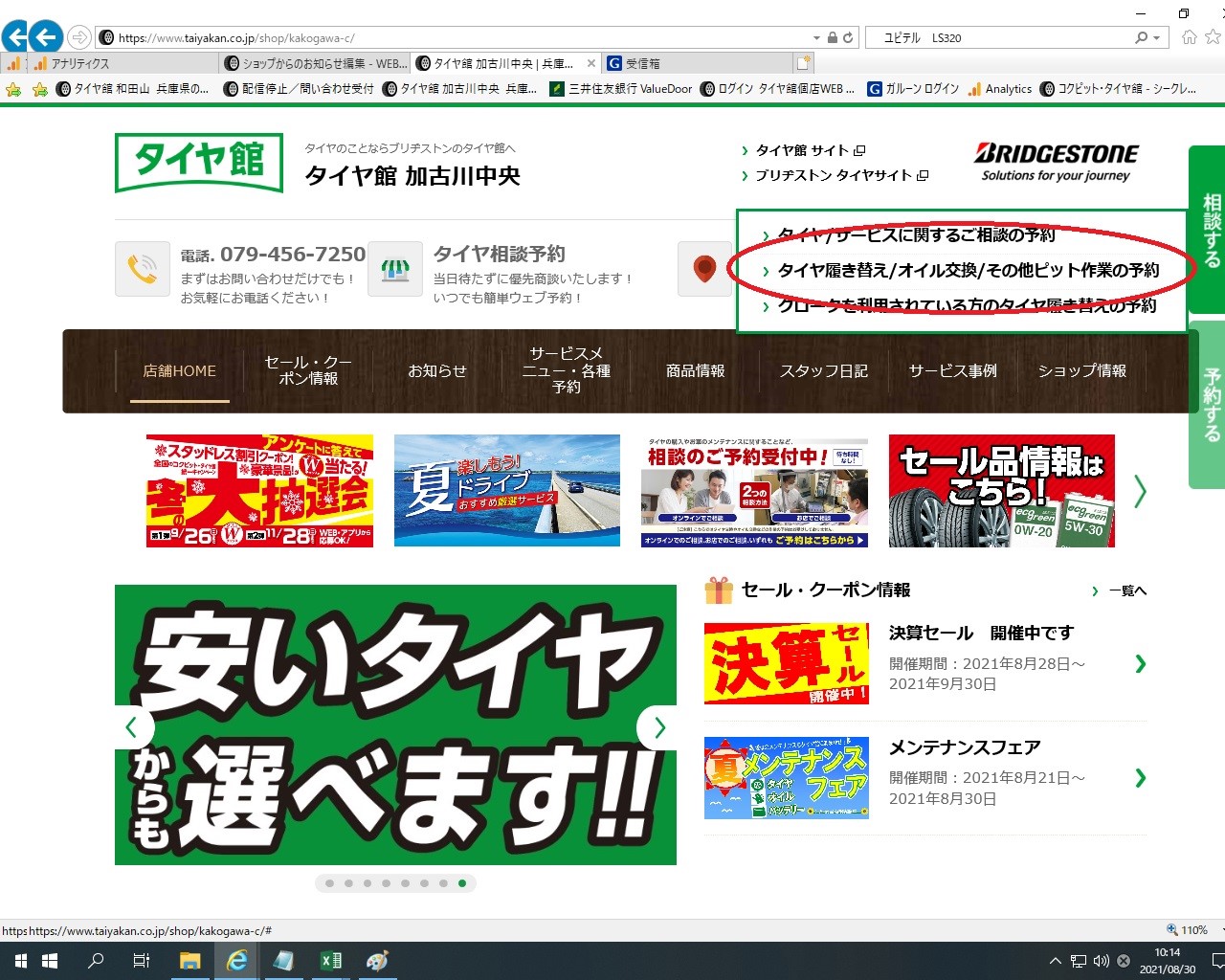The height and width of the screenshot is (980, 1225).
Task: Advance the banner row with right chevron
Action: point(1140,491)
